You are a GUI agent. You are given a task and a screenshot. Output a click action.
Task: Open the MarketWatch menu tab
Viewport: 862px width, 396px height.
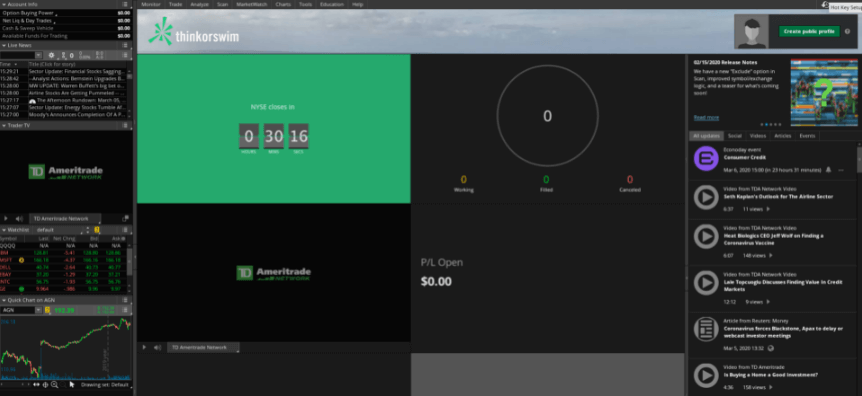251,4
